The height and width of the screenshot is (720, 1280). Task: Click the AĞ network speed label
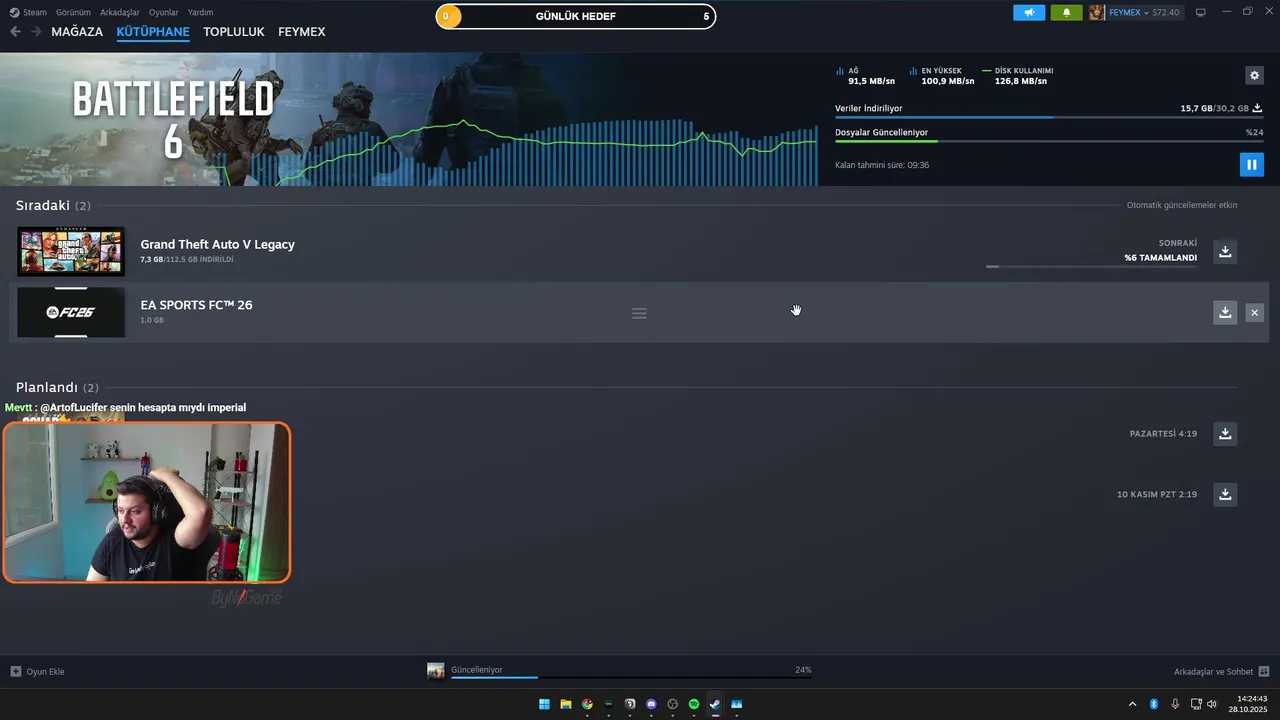(853, 71)
